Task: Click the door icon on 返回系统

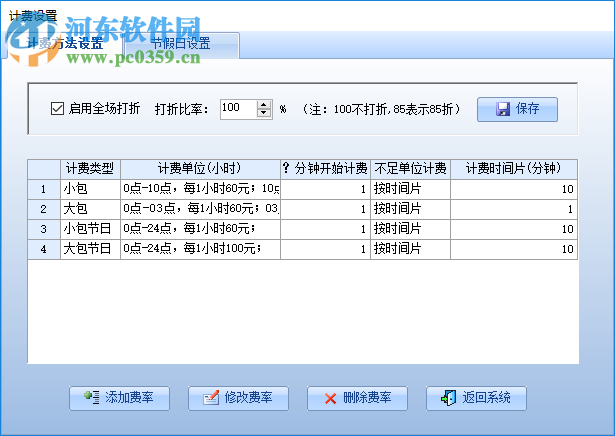Action: pos(449,398)
